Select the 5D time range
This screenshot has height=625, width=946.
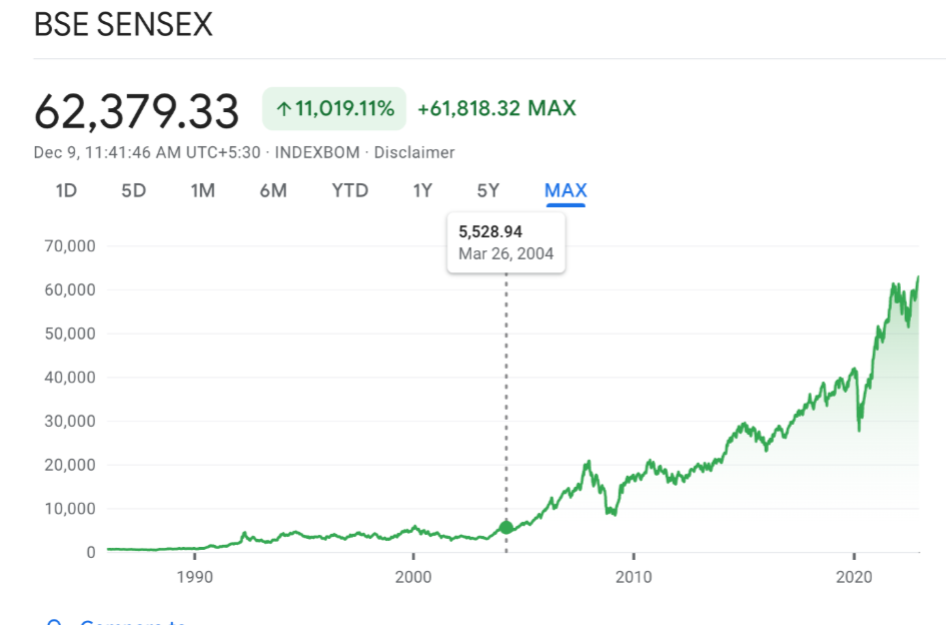pyautogui.click(x=133, y=190)
